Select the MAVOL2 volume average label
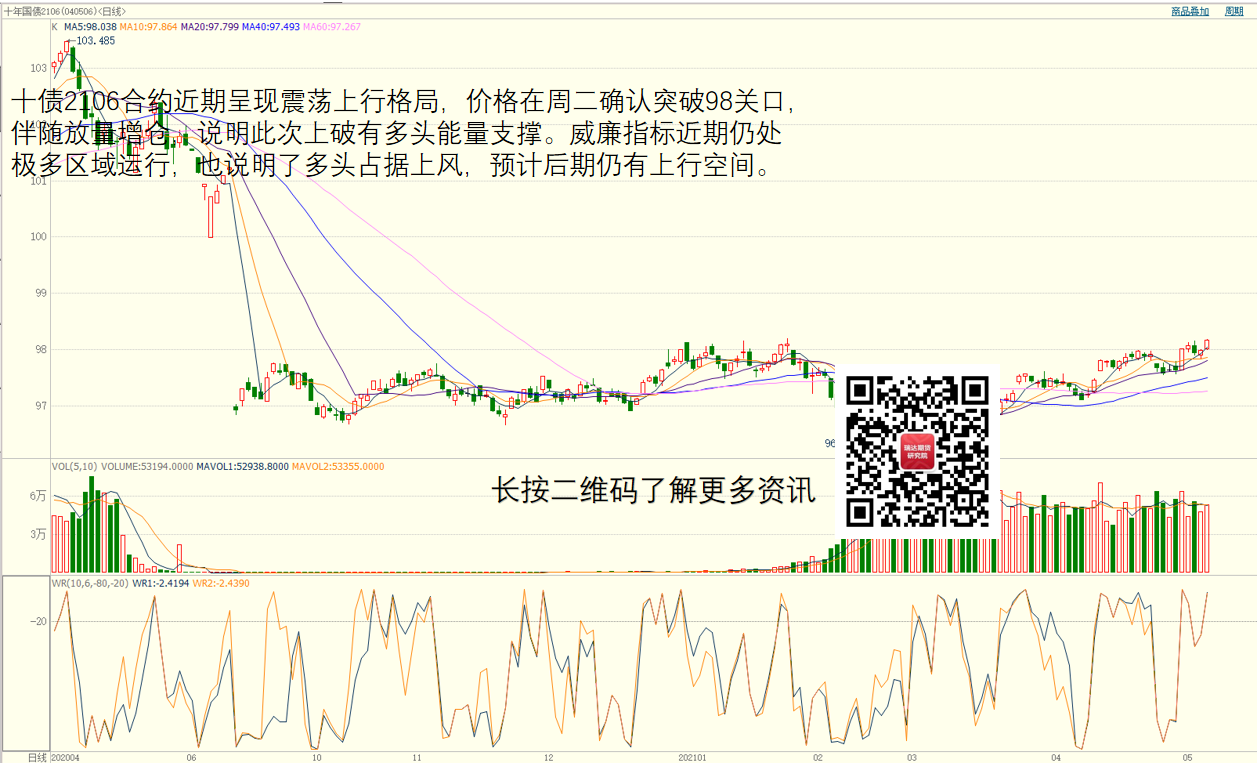Image resolution: width=1258 pixels, height=770 pixels. 338,466
